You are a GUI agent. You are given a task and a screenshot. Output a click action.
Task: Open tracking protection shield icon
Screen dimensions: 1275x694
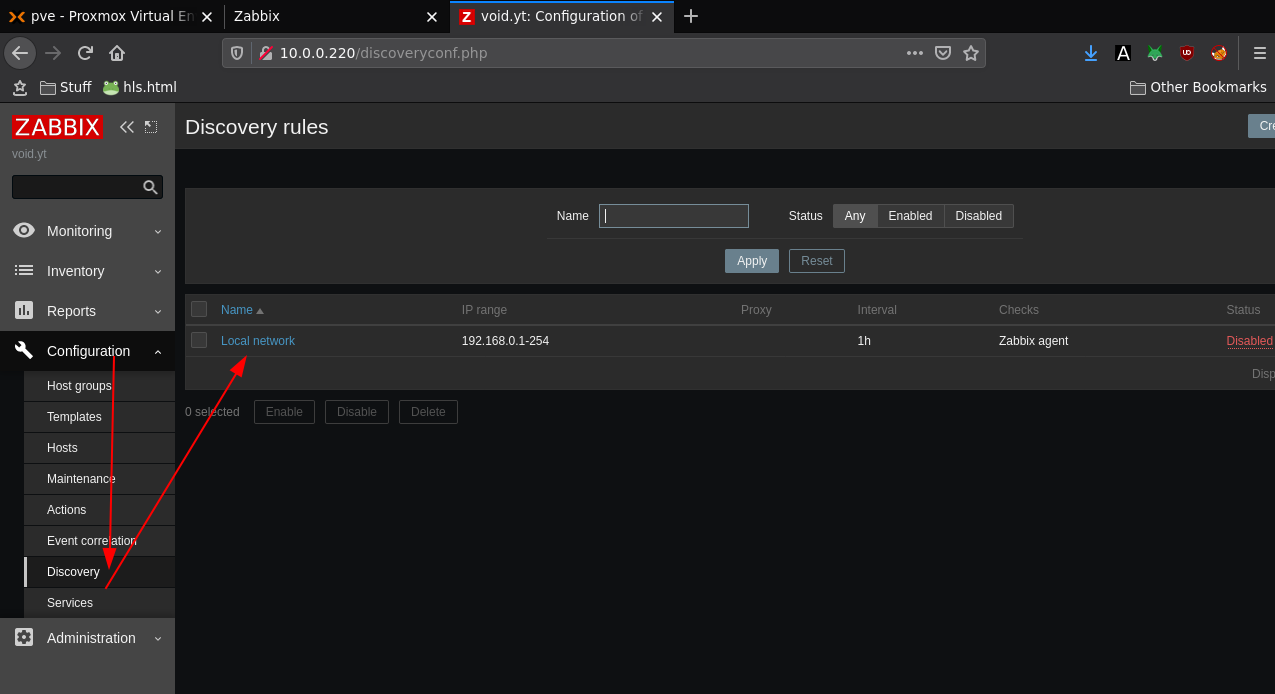(x=237, y=53)
